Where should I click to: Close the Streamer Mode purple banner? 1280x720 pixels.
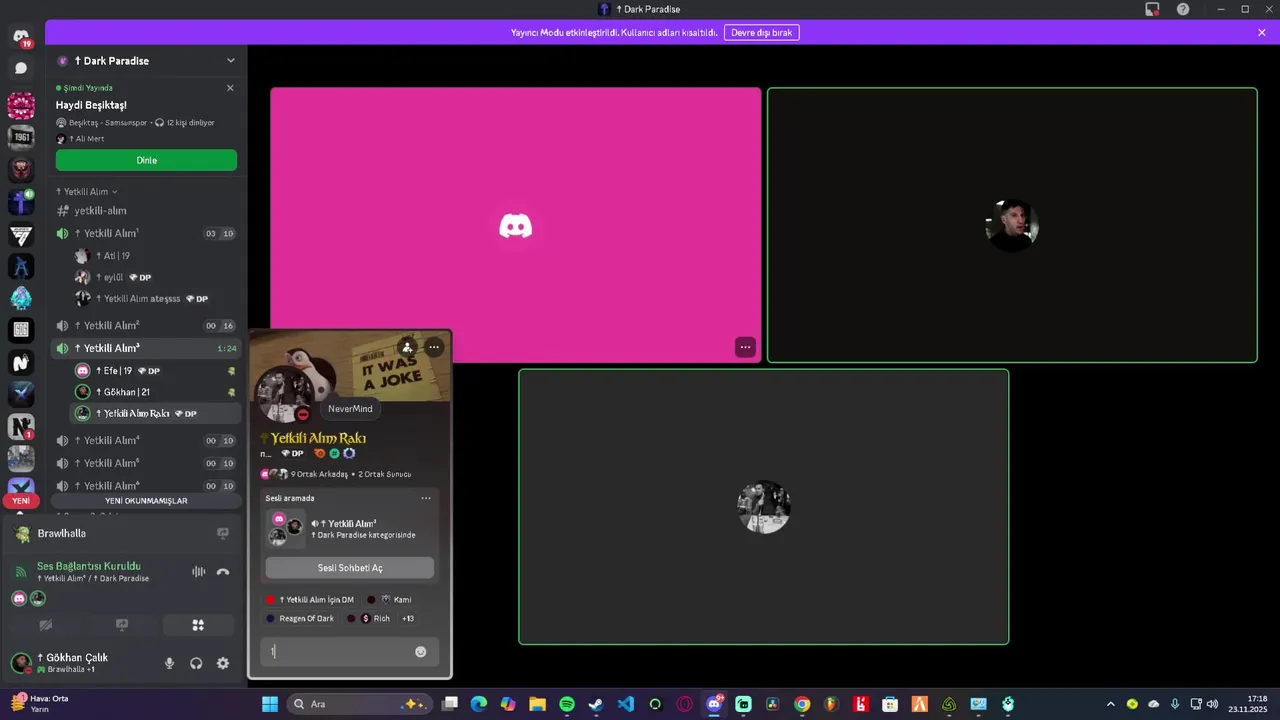coord(1262,32)
